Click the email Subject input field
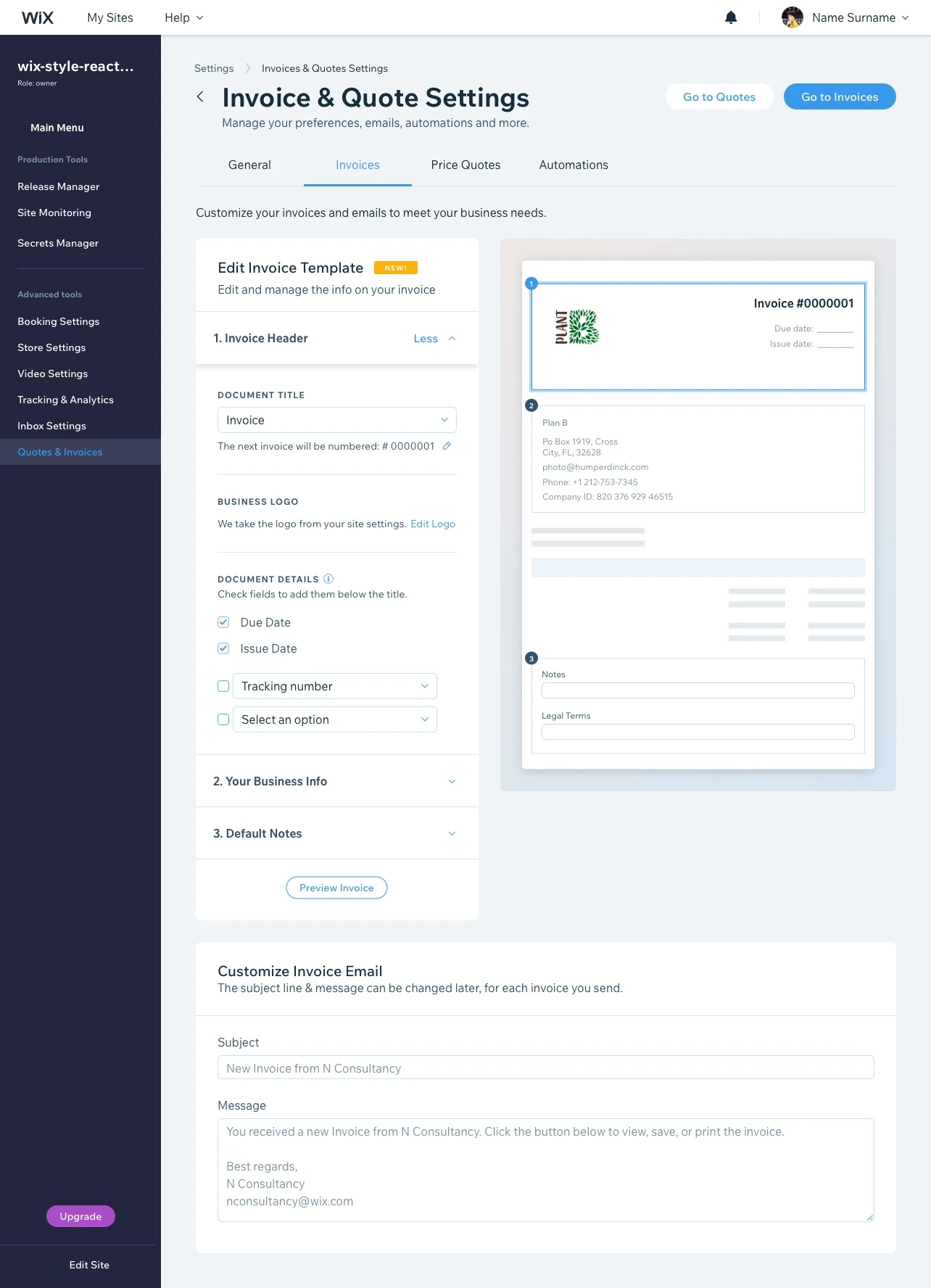Viewport: 931px width, 1288px height. [x=546, y=1068]
